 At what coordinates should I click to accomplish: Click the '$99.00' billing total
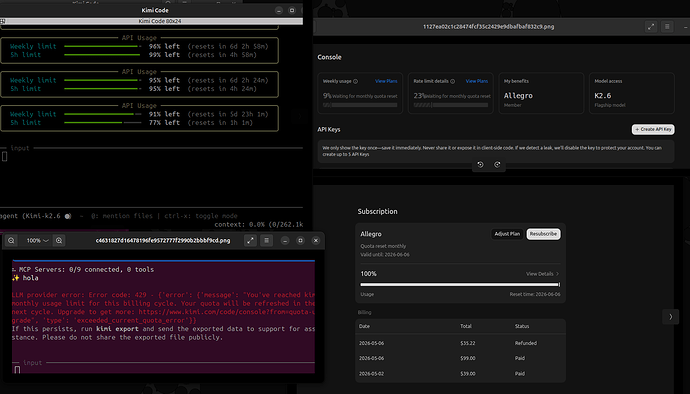(468, 358)
